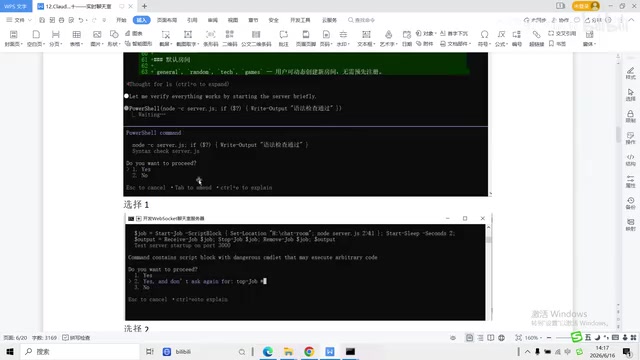Open the 页面布局 (Page Layout) tab
The width and height of the screenshot is (640, 360).
point(167,20)
